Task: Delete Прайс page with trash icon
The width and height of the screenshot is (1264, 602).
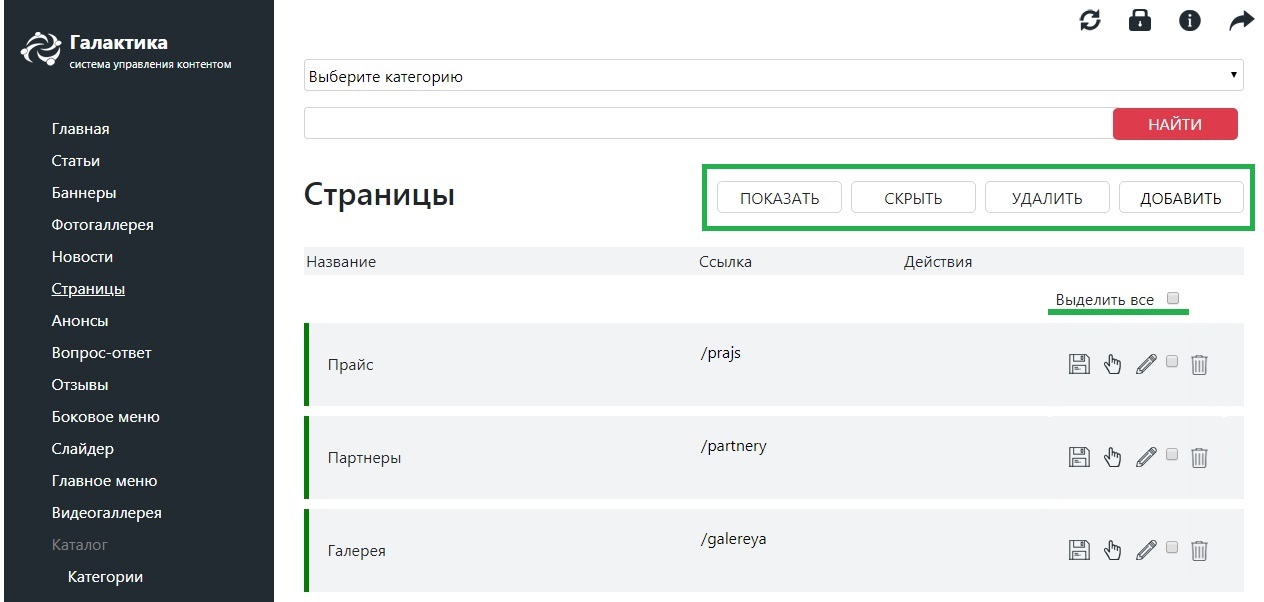Action: (1200, 364)
